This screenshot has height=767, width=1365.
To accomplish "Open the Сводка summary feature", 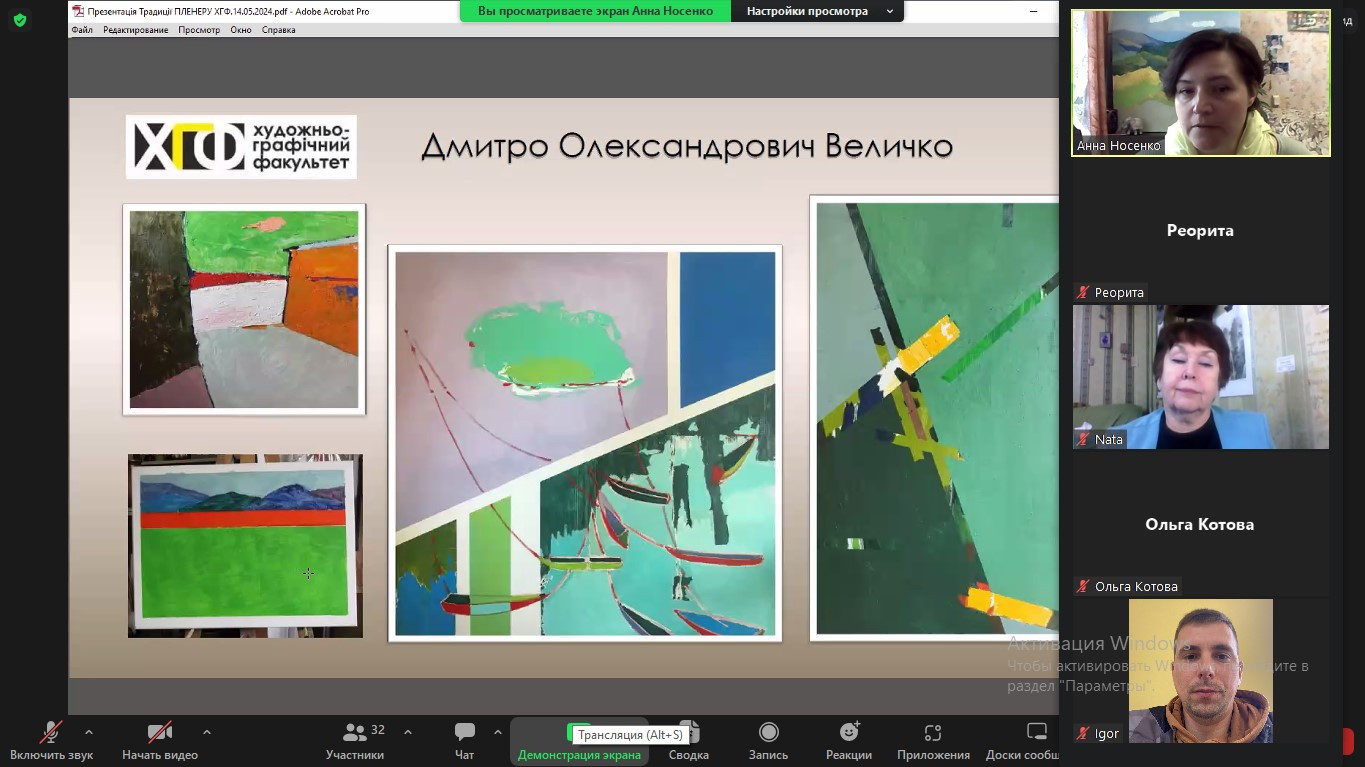I will pos(689,741).
